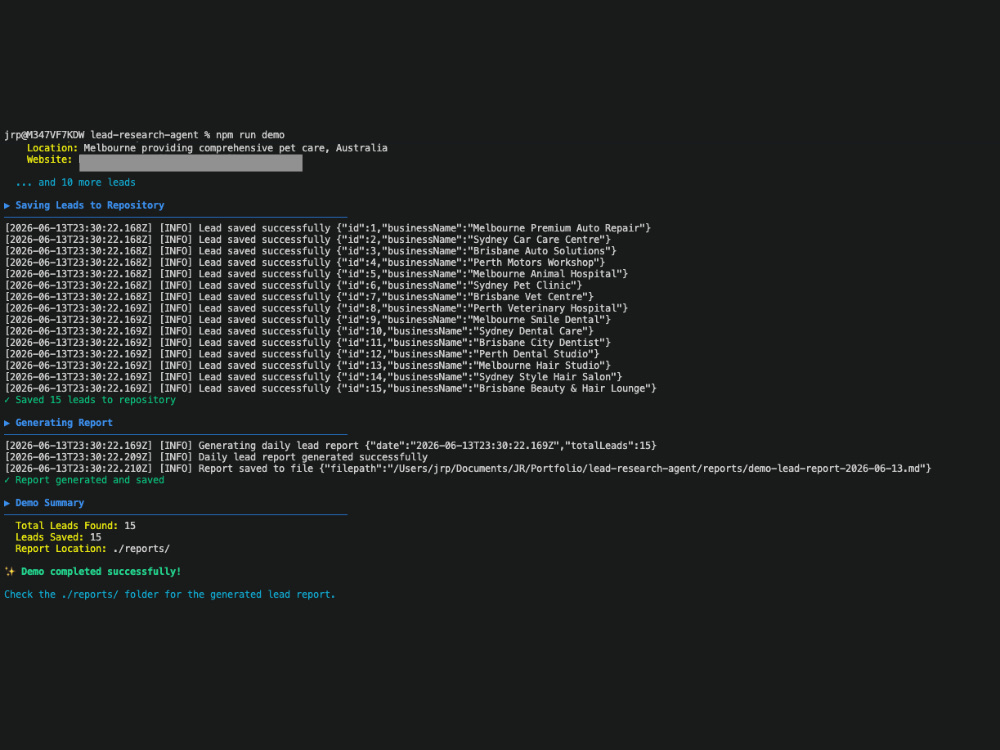Click 'Check the ./reports/ folder' hint line

point(170,595)
